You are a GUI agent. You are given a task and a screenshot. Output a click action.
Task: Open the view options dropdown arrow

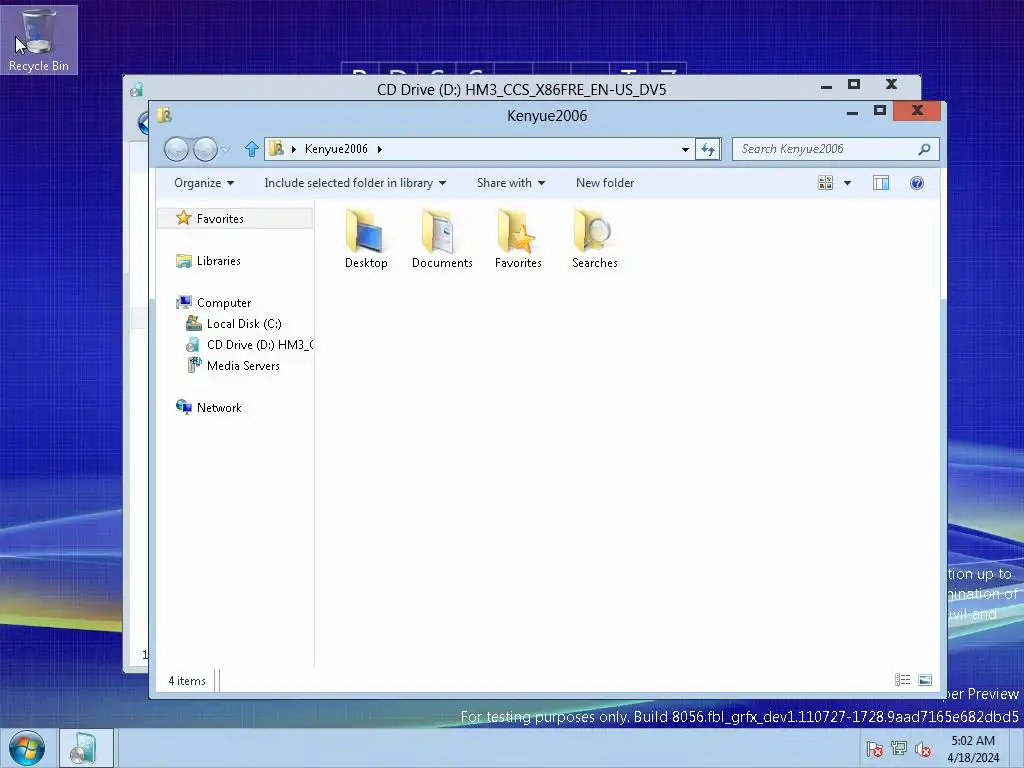pos(848,183)
